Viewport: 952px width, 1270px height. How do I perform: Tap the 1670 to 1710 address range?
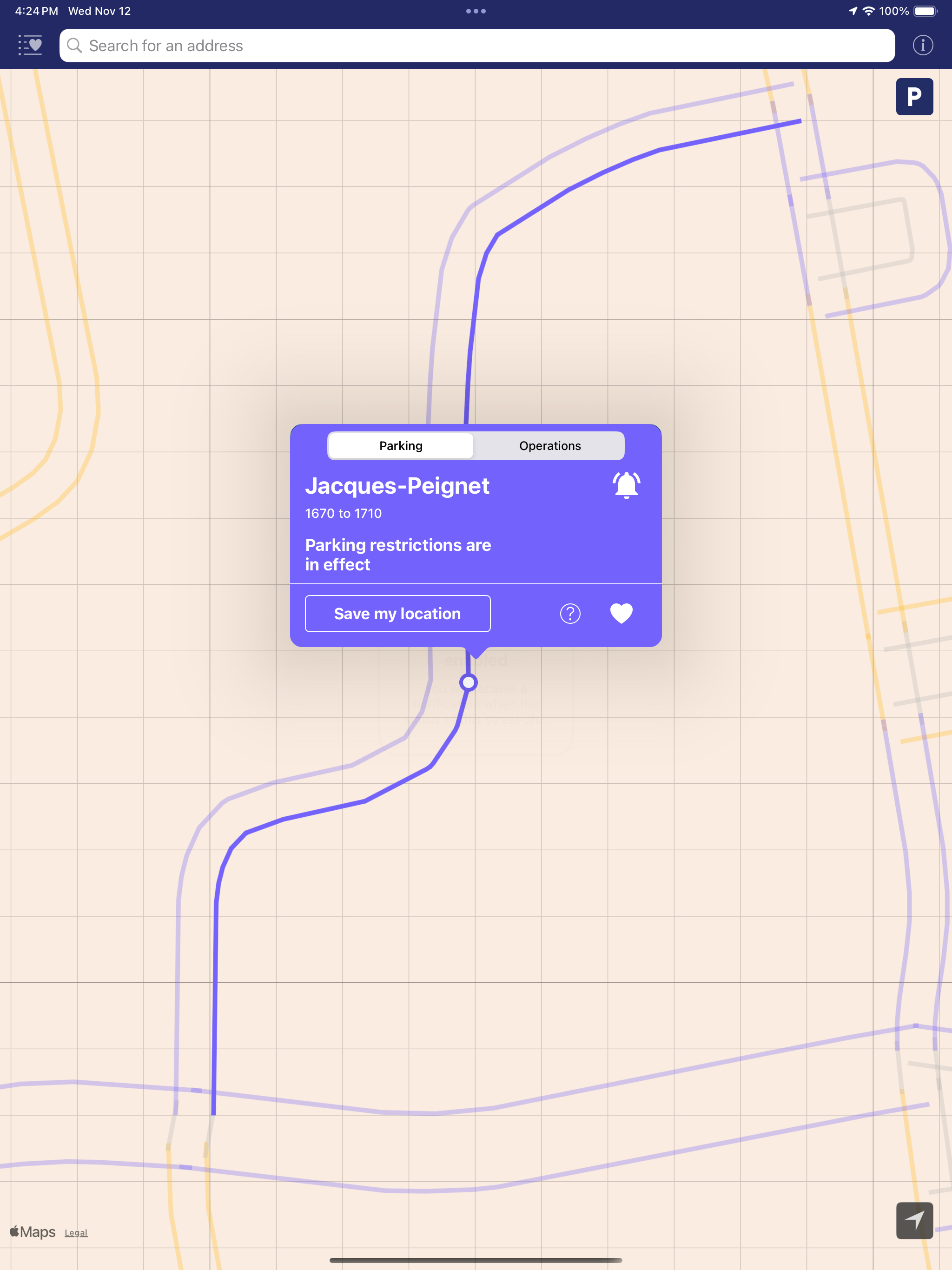point(344,513)
